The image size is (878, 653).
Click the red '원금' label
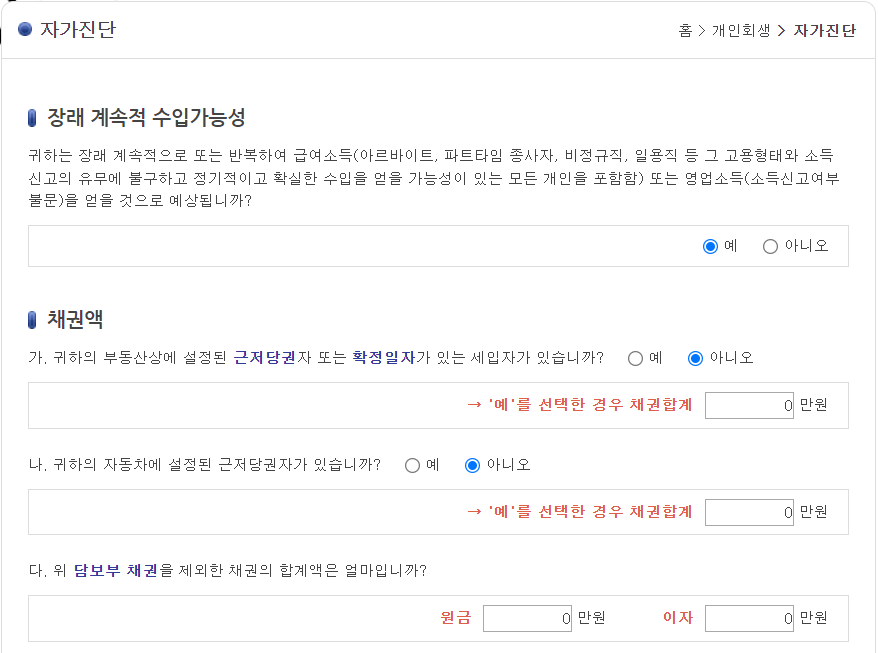point(456,618)
